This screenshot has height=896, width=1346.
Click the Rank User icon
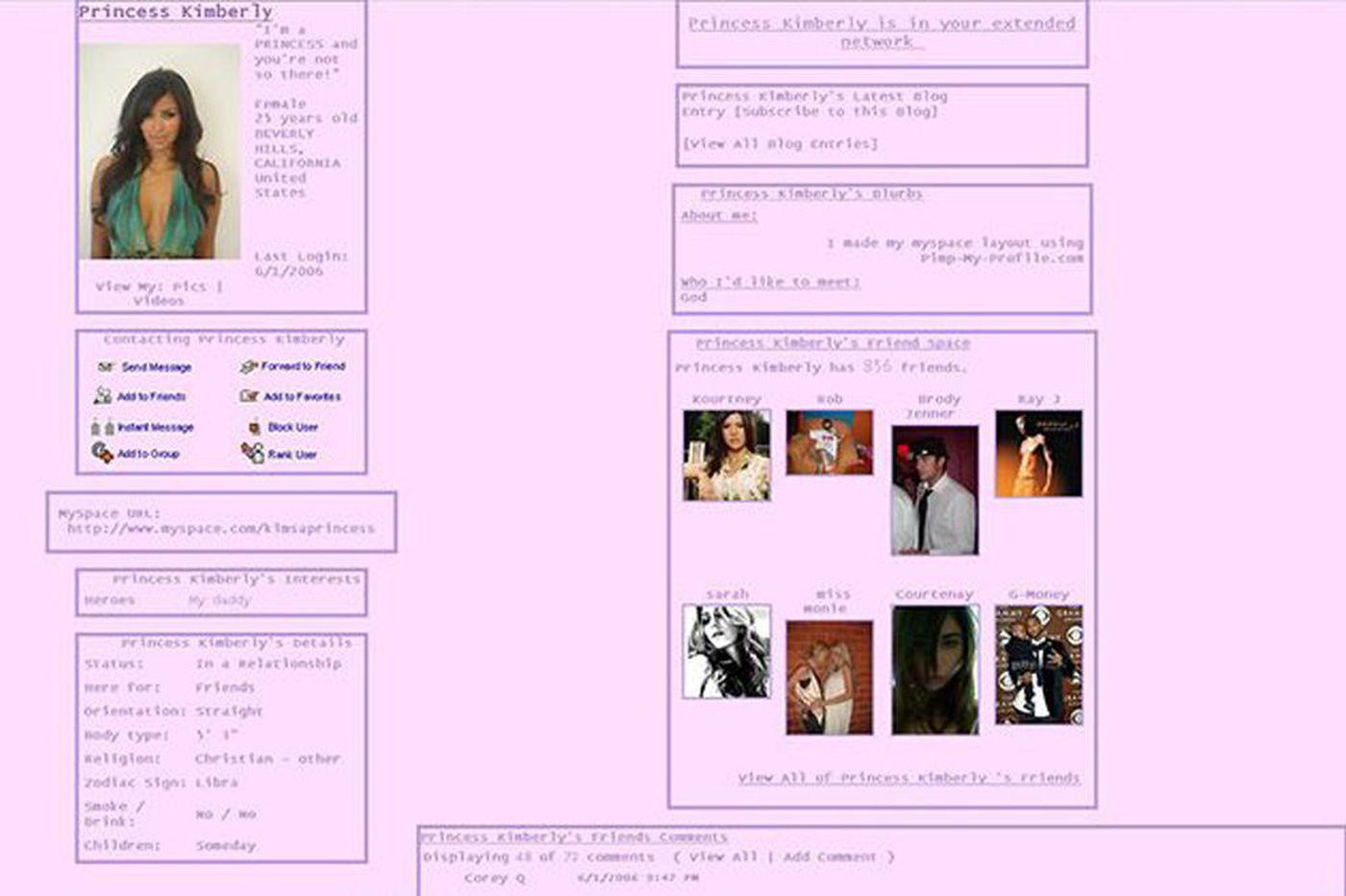(253, 453)
